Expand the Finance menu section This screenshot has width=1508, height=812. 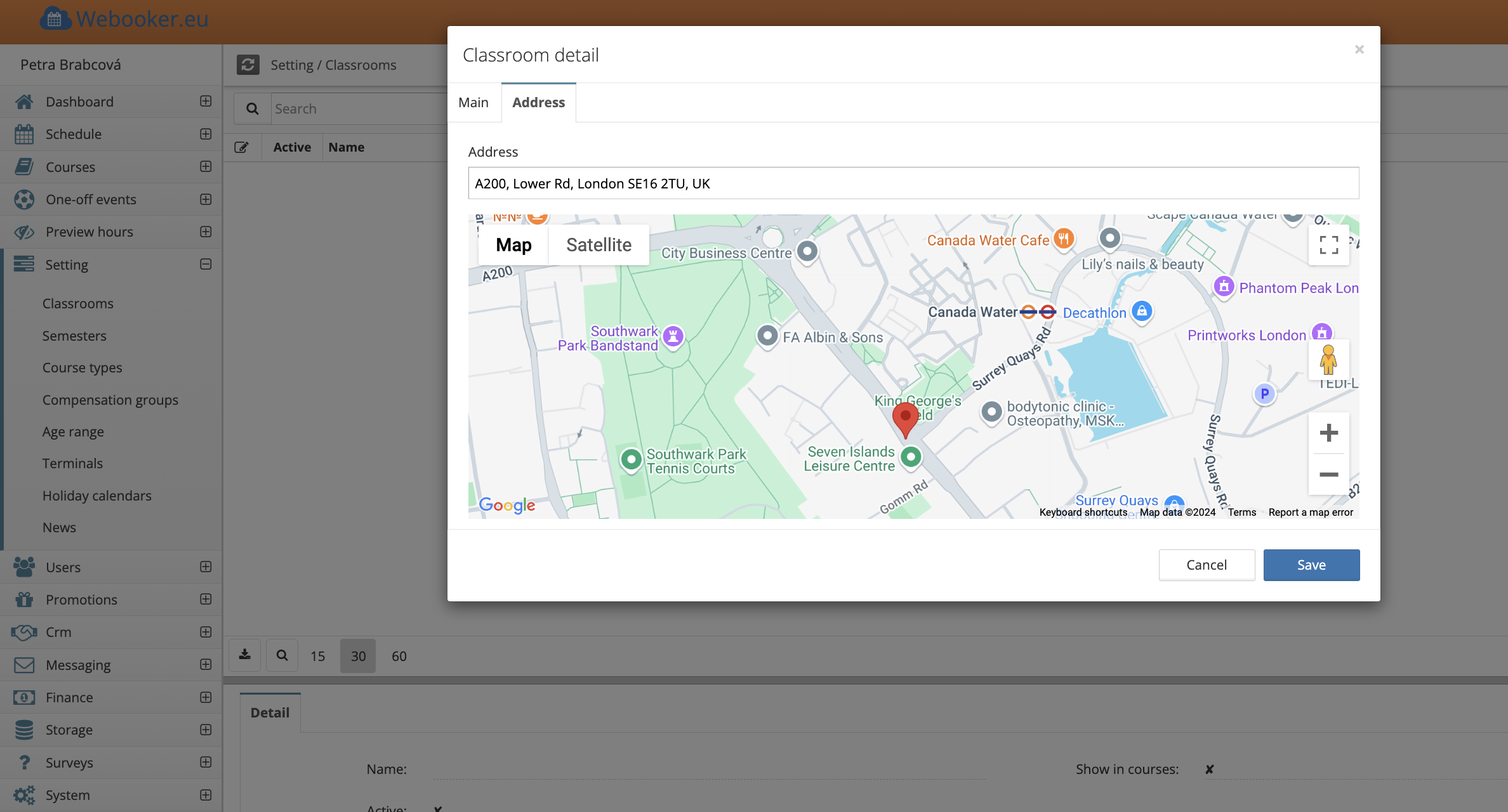click(206, 697)
